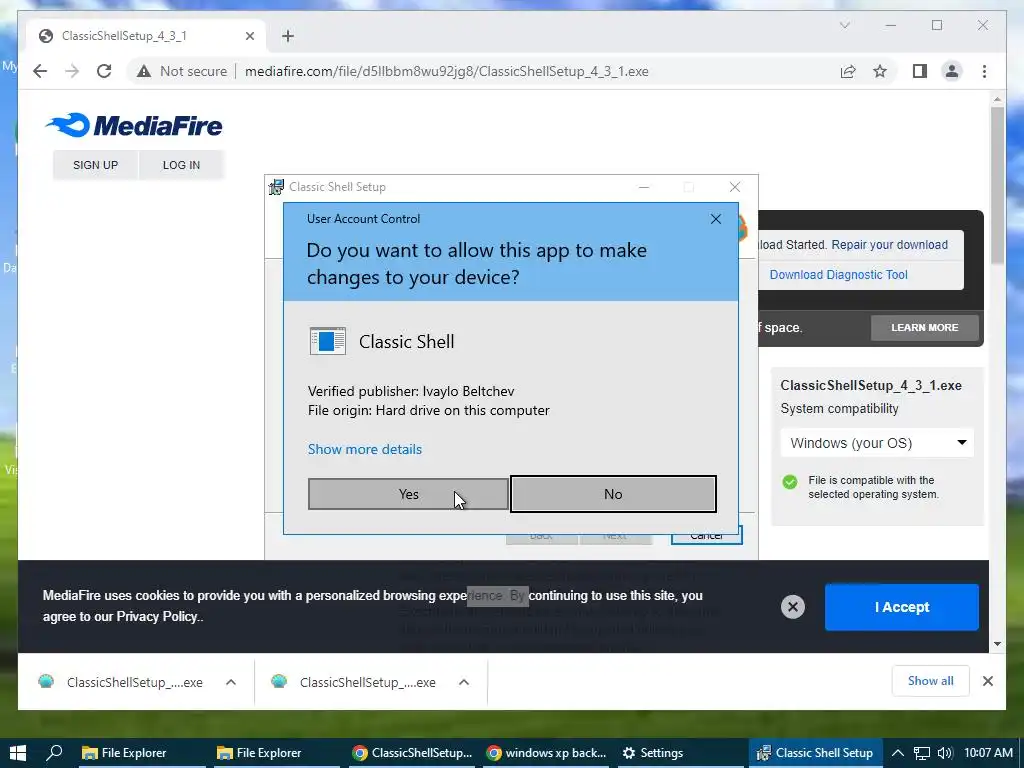The image size is (1024, 768).
Task: Click the address bar URL
Action: tap(447, 71)
